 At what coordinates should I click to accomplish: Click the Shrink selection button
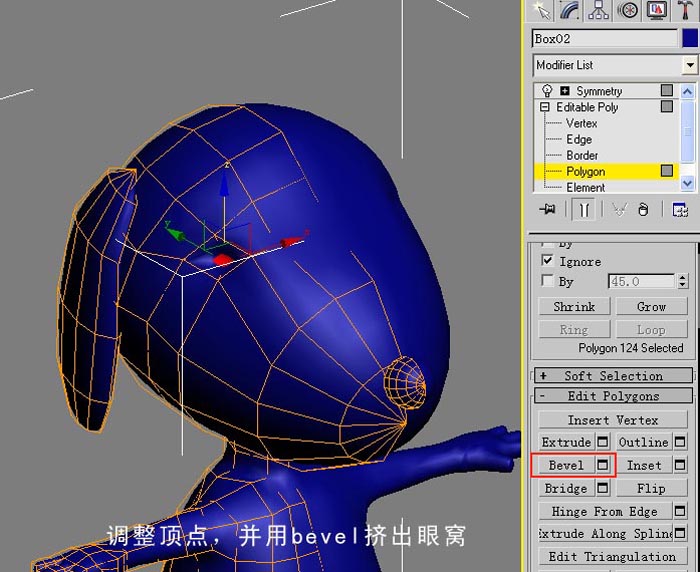pos(574,307)
